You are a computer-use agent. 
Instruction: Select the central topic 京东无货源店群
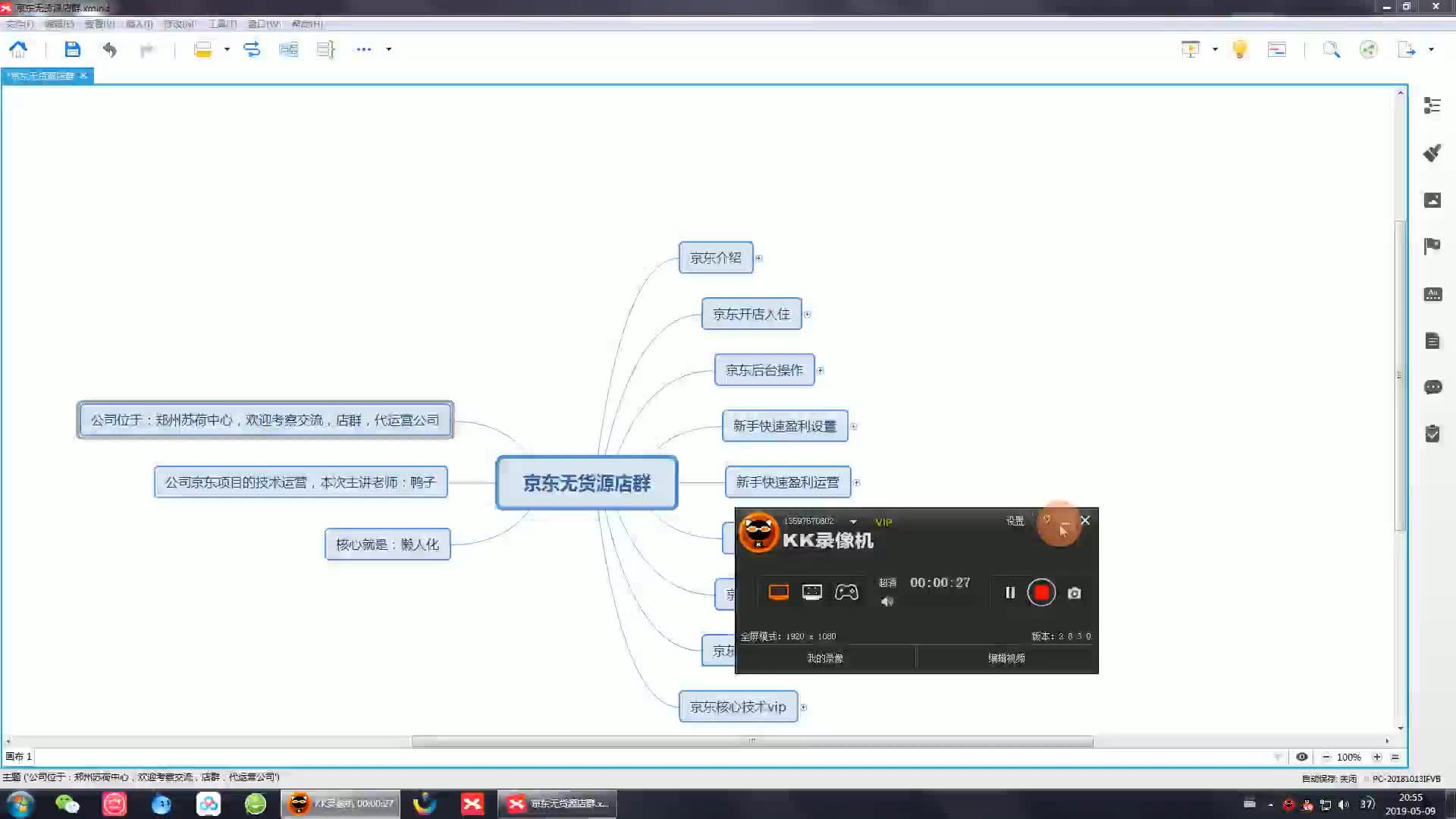(586, 483)
